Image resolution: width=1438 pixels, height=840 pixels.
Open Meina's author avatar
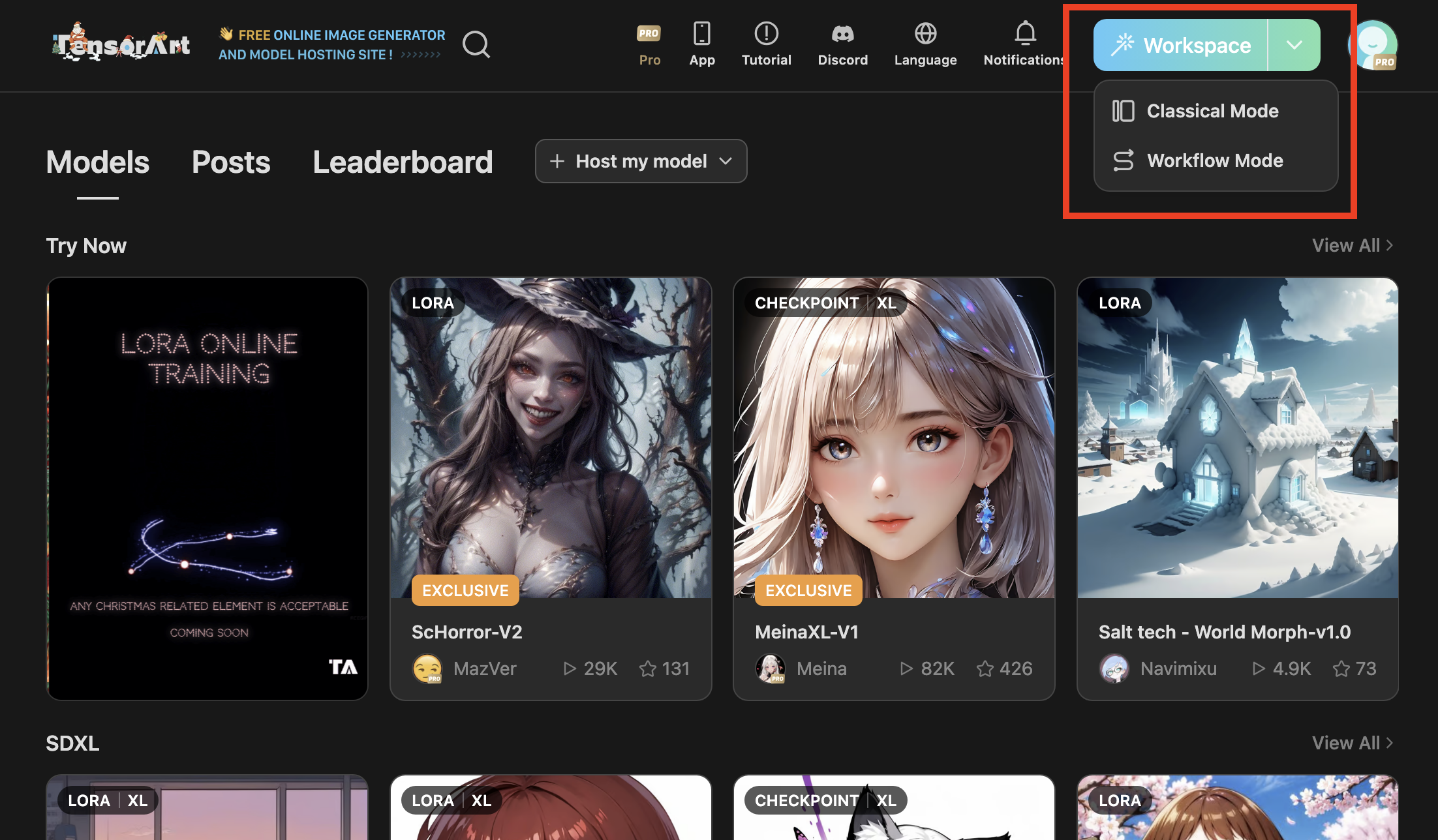click(x=771, y=668)
